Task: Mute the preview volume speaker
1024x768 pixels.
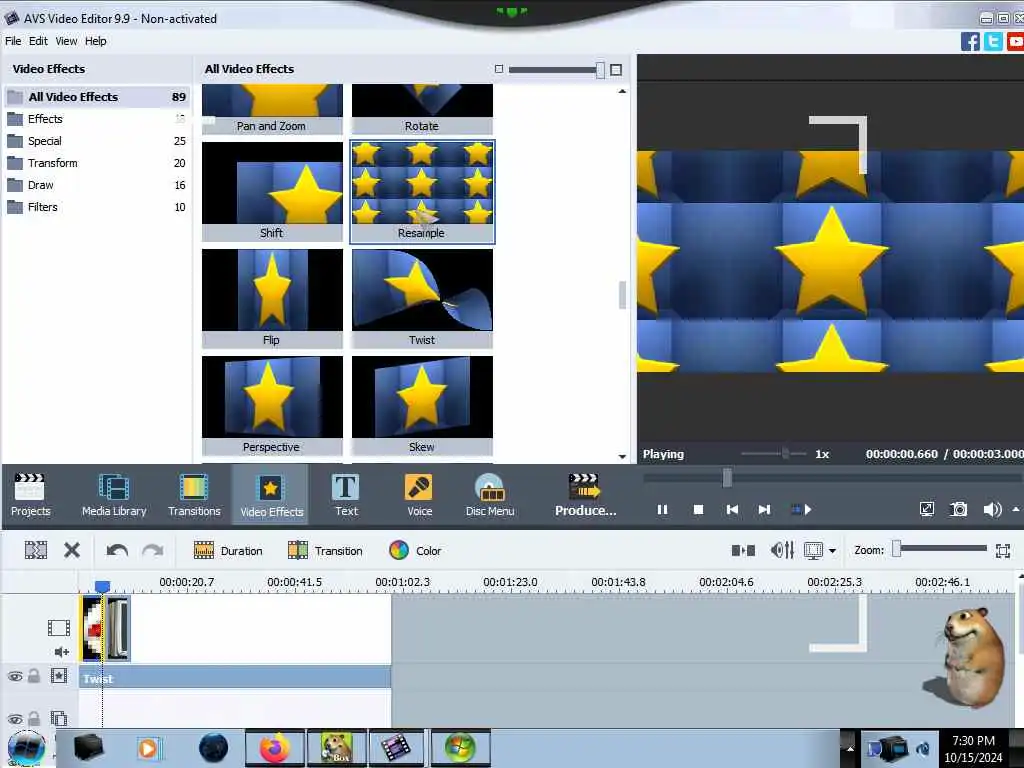Action: pyautogui.click(x=991, y=509)
